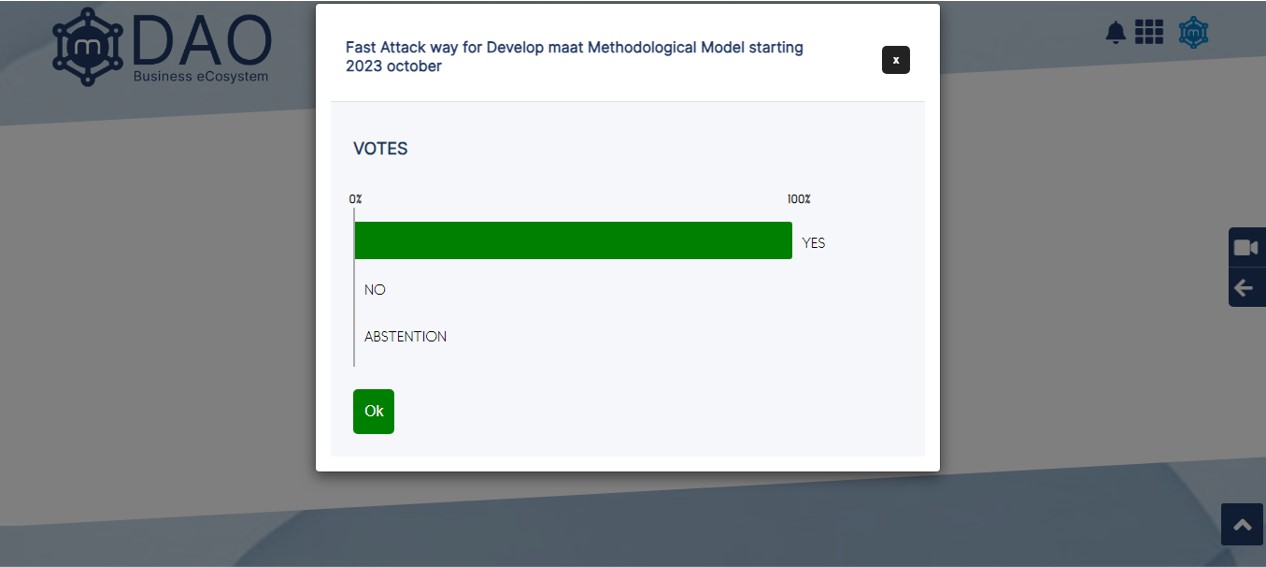1266x567 pixels.
Task: Click the Business eCosystem tagline
Action: 201,76
